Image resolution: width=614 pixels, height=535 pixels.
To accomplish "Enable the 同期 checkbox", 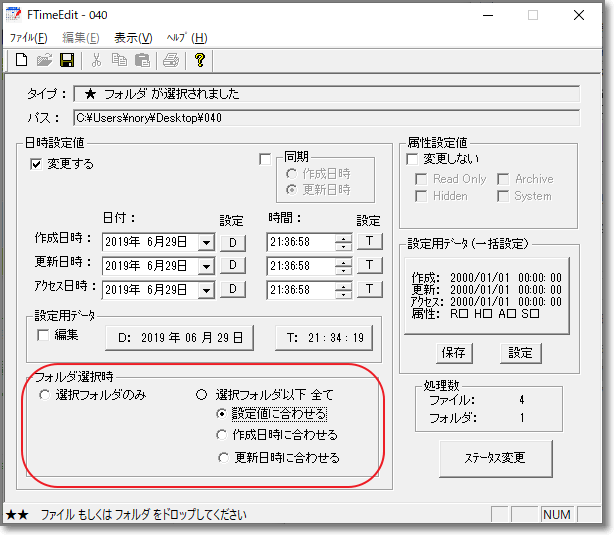I will click(x=265, y=158).
